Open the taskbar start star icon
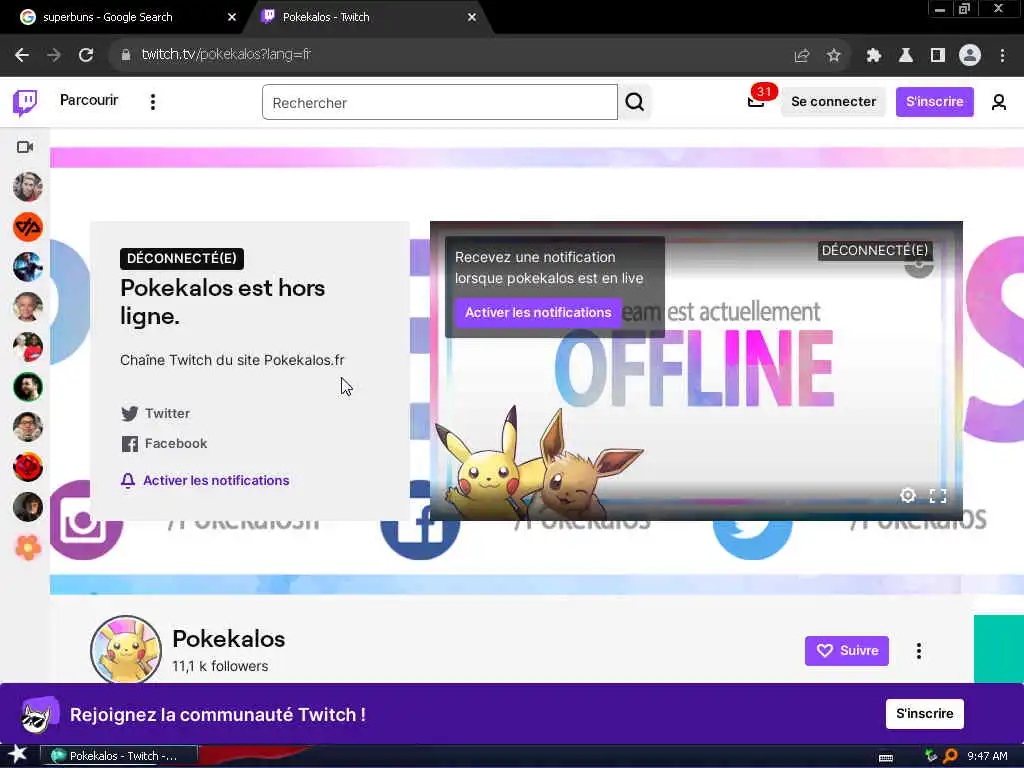1024x768 pixels. click(x=18, y=754)
